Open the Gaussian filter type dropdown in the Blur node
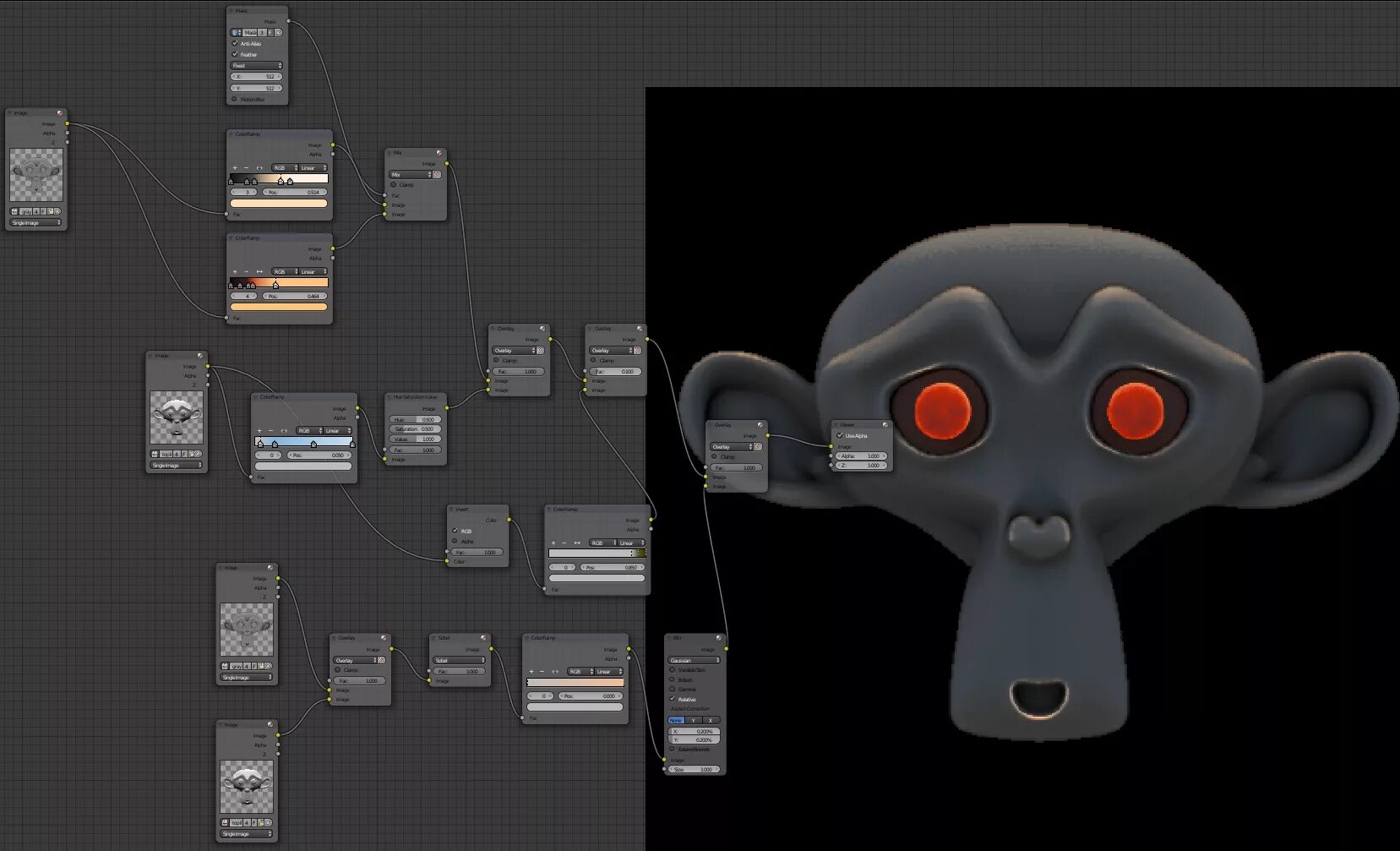 pos(695,661)
